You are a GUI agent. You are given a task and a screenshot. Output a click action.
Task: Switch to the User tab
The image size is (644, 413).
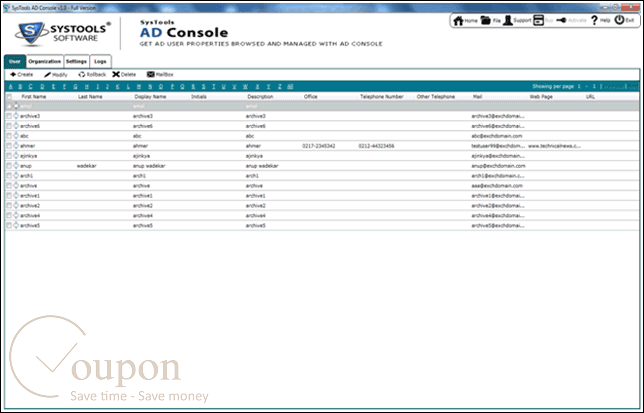[x=15, y=62]
